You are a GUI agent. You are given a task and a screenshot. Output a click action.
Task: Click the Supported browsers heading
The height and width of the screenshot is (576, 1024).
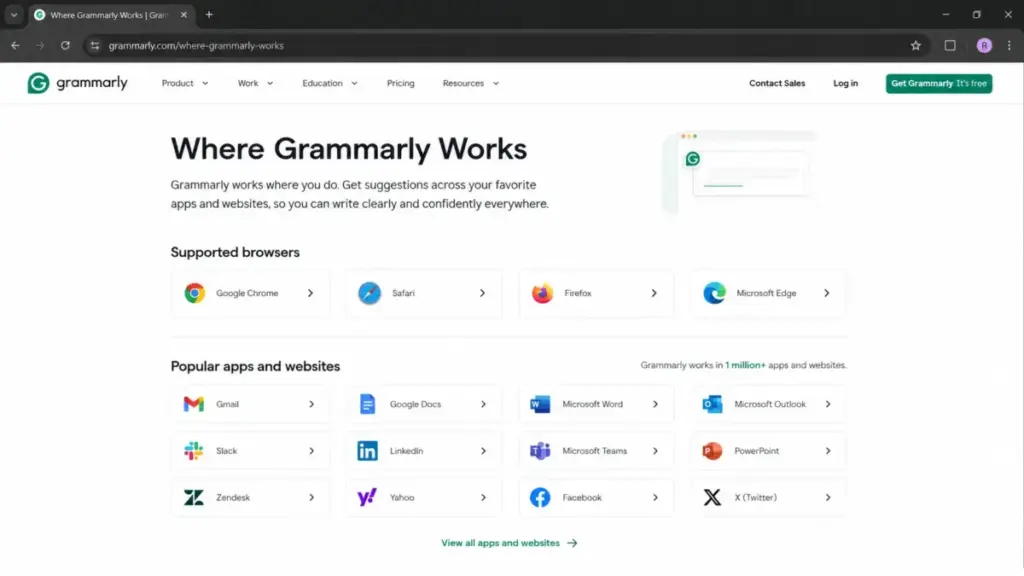(235, 252)
